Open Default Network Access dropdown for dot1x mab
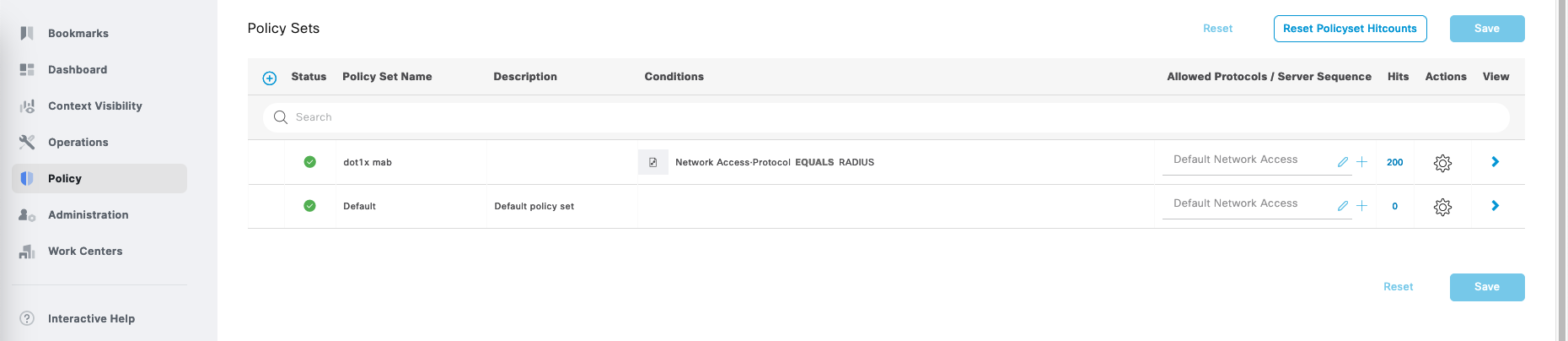Image resolution: width=1568 pixels, height=341 pixels. [x=1248, y=160]
